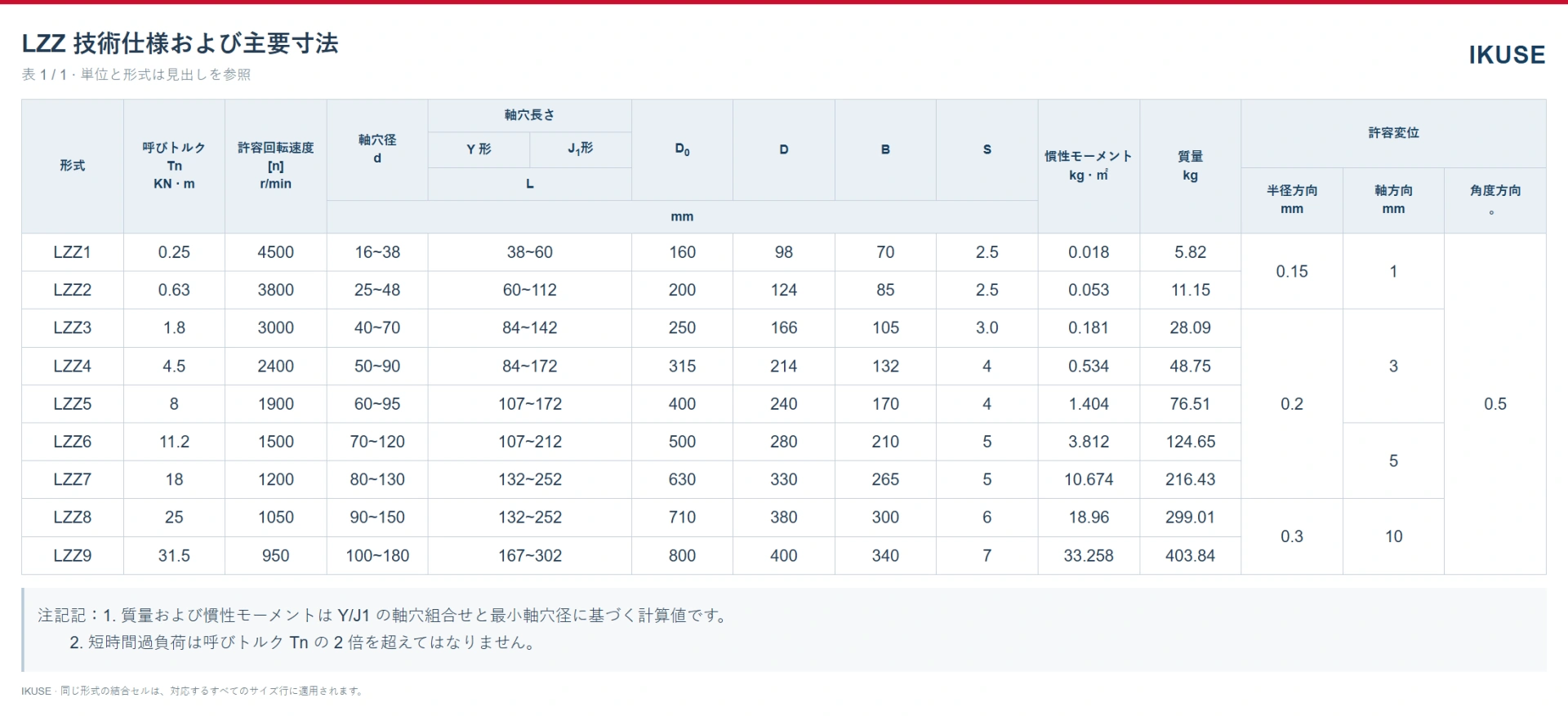Click speed value 1050
This screenshot has height=716, width=1568.
pos(276,518)
